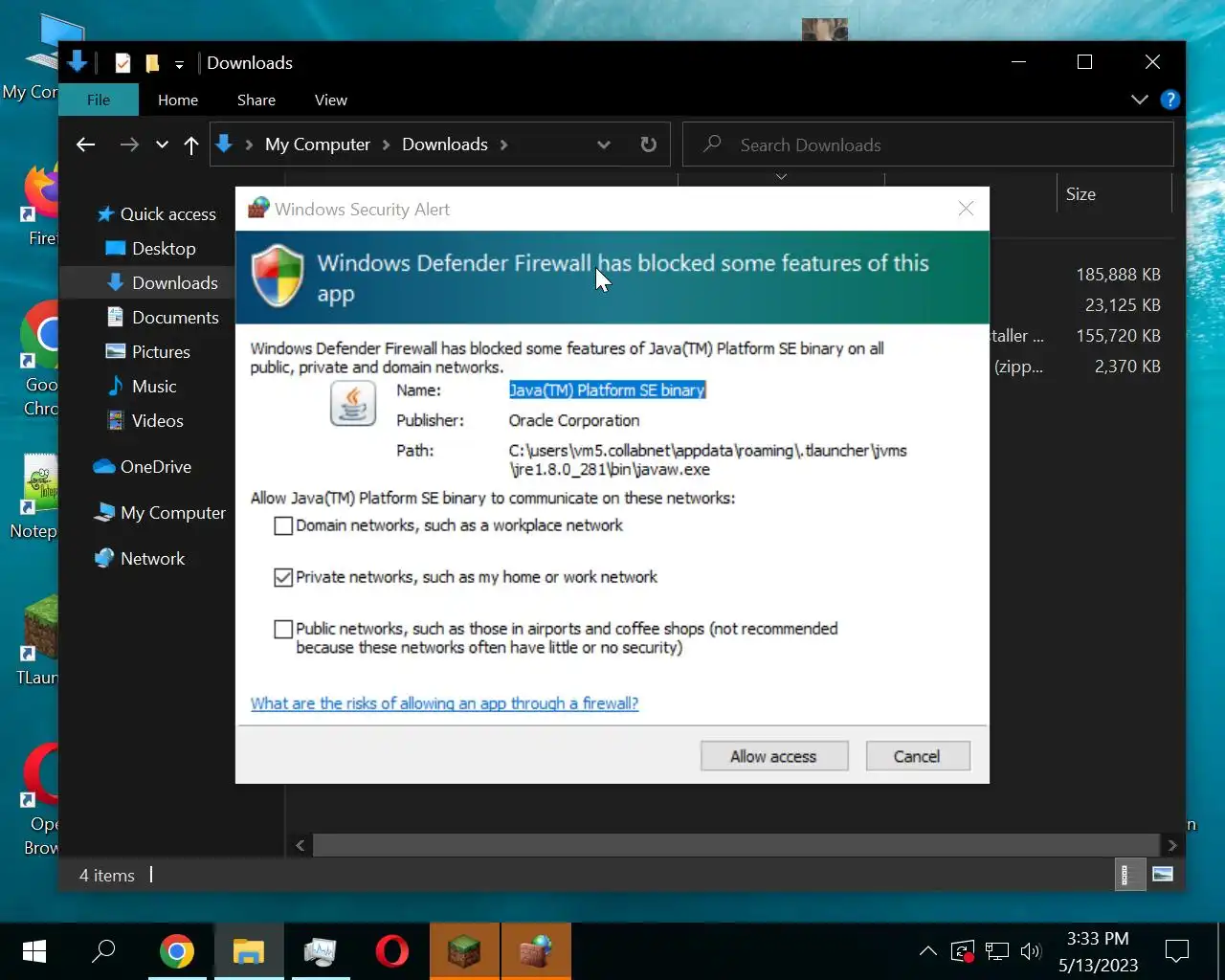
Task: Open Minecraft grass block taskbar icon
Action: coord(464,951)
